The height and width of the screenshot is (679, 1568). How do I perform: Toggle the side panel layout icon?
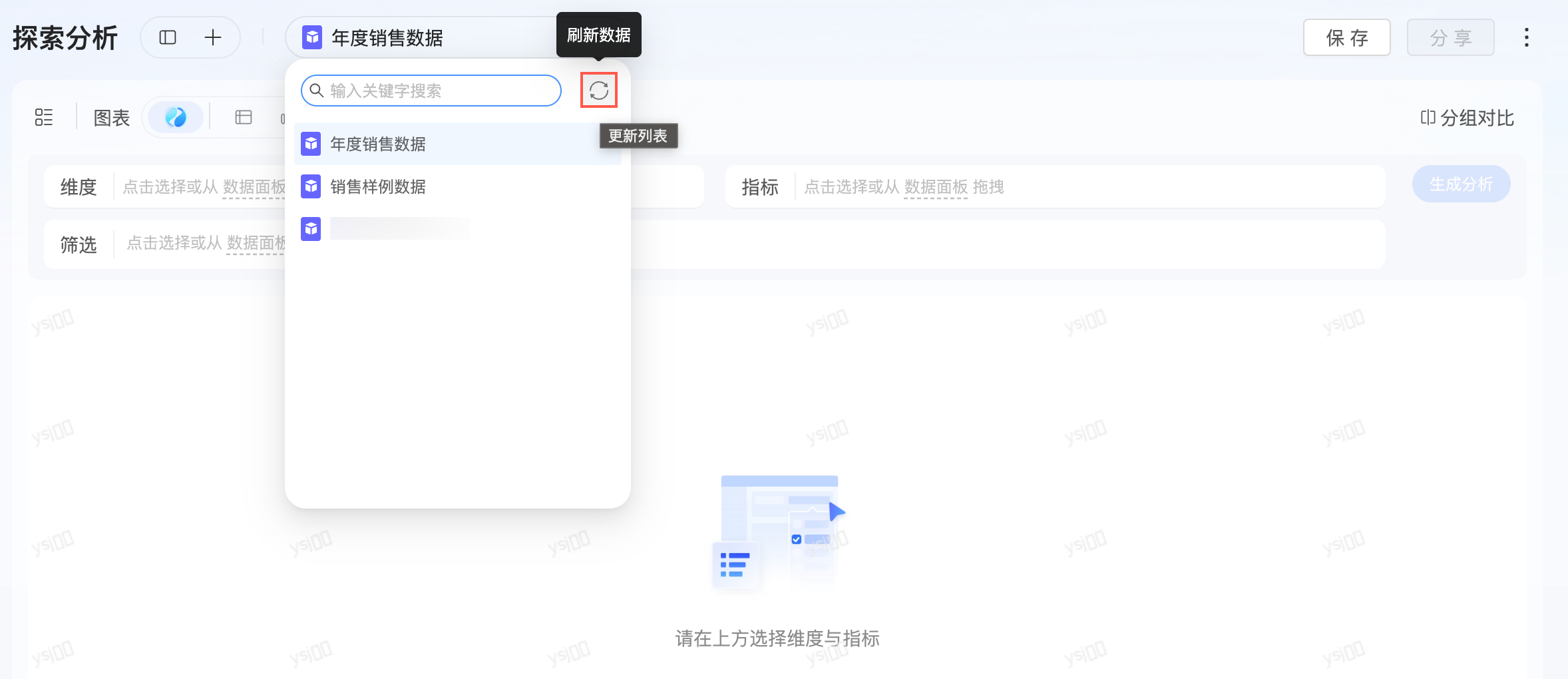click(x=168, y=37)
